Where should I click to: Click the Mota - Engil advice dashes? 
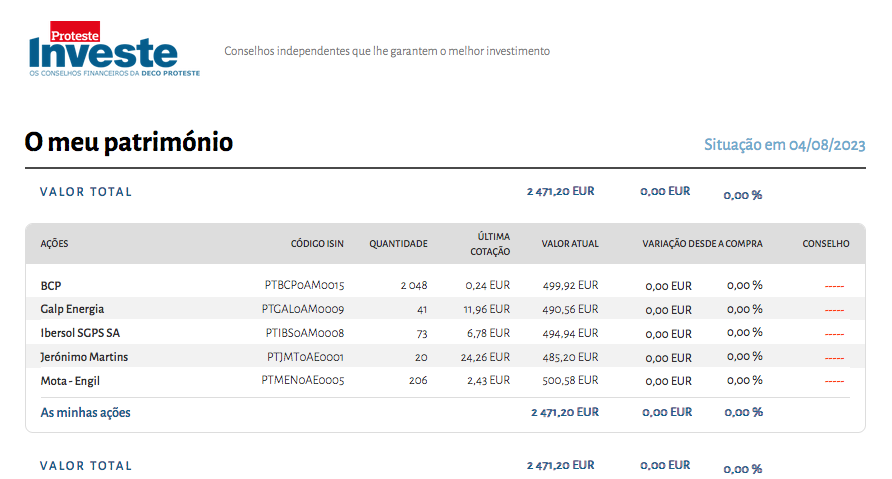click(x=834, y=382)
